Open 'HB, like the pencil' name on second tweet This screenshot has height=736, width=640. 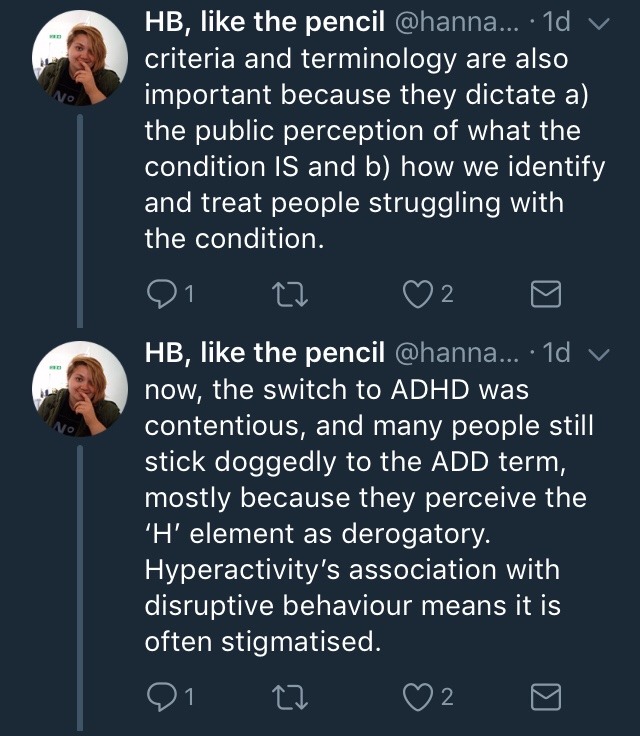(264, 351)
